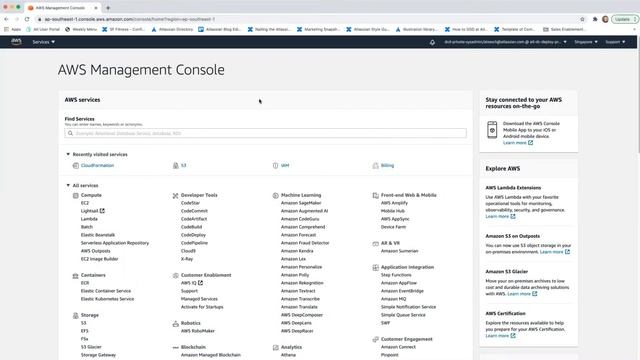Open AWS Amplify service

pyautogui.click(x=394, y=203)
